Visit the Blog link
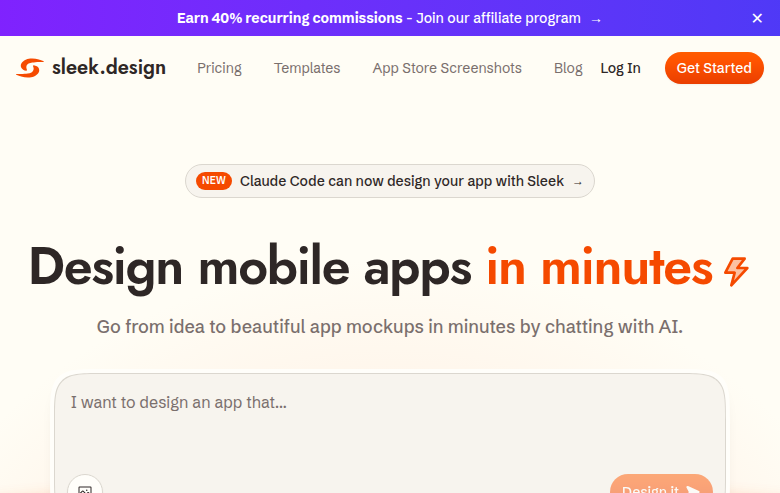This screenshot has width=780, height=493. (568, 68)
